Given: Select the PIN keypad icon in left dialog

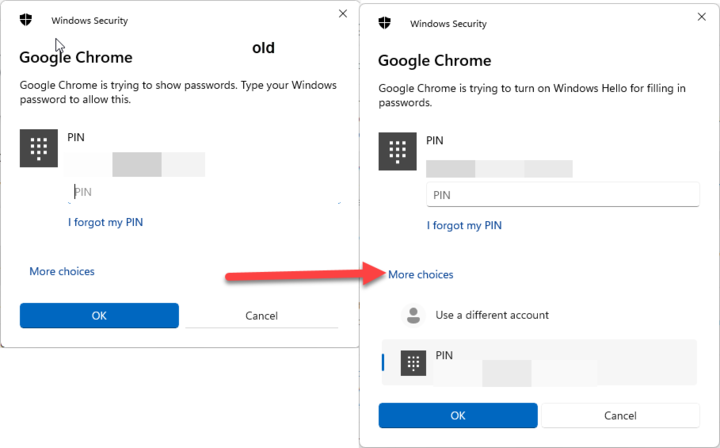Looking at the screenshot, I should (39, 148).
